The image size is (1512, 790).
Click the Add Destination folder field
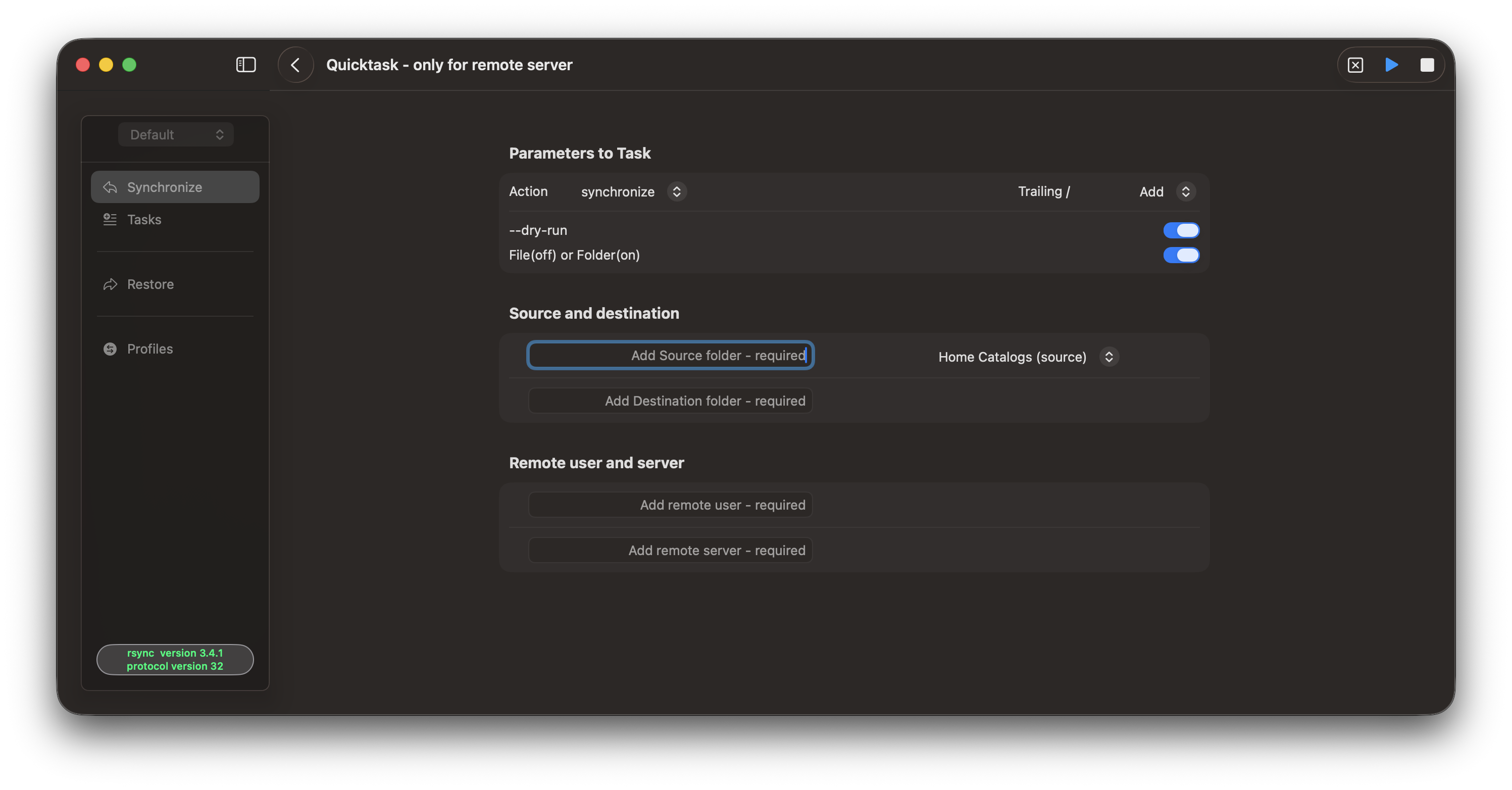point(670,401)
